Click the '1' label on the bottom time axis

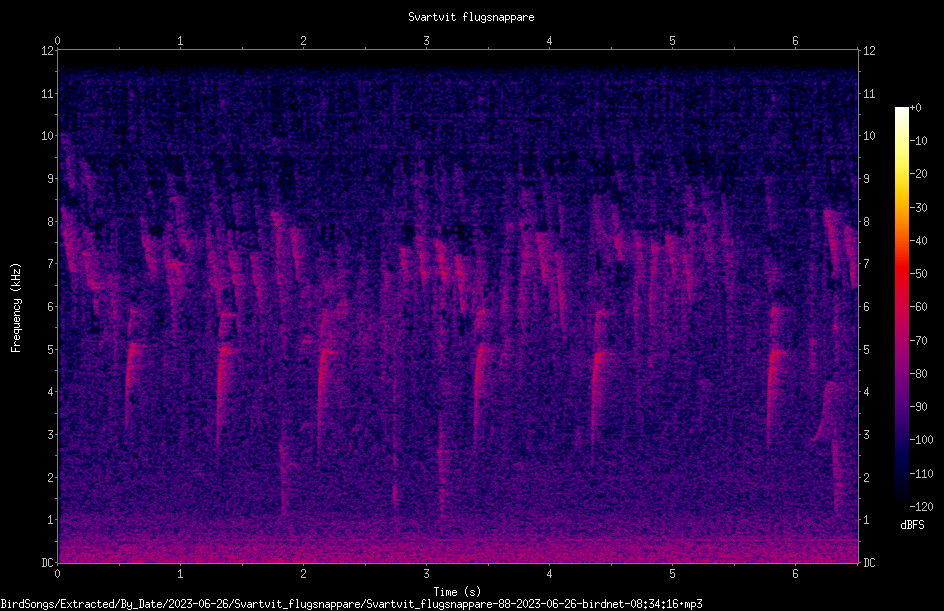[180, 574]
